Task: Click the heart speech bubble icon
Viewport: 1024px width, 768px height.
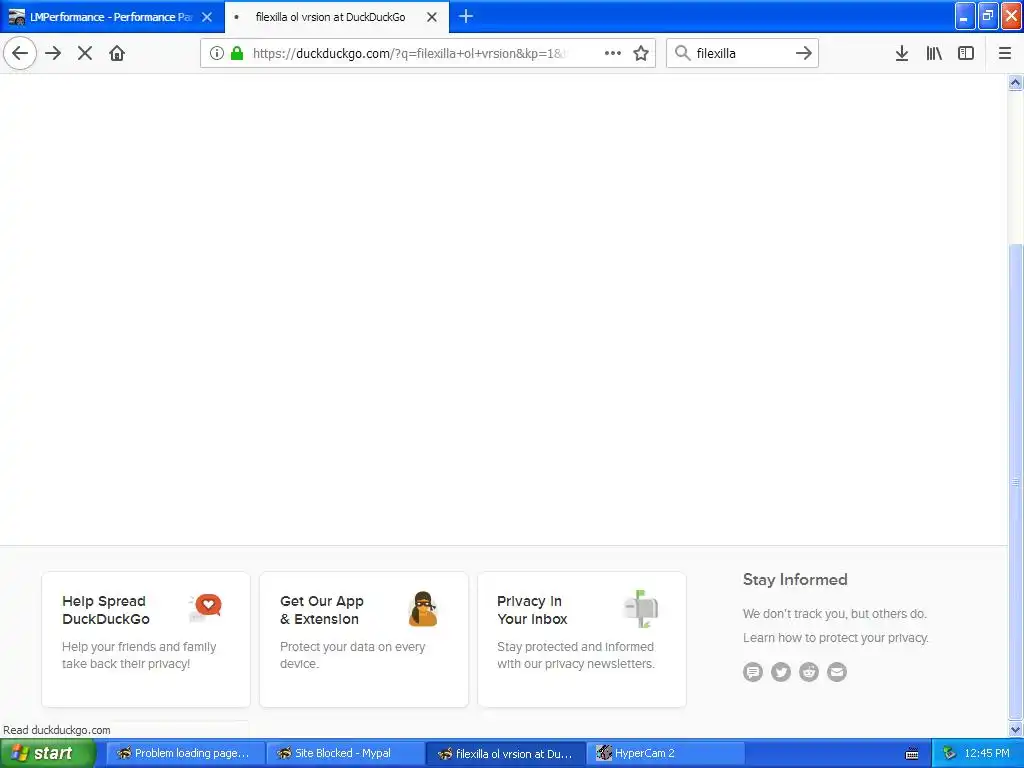Action: pyautogui.click(x=206, y=607)
